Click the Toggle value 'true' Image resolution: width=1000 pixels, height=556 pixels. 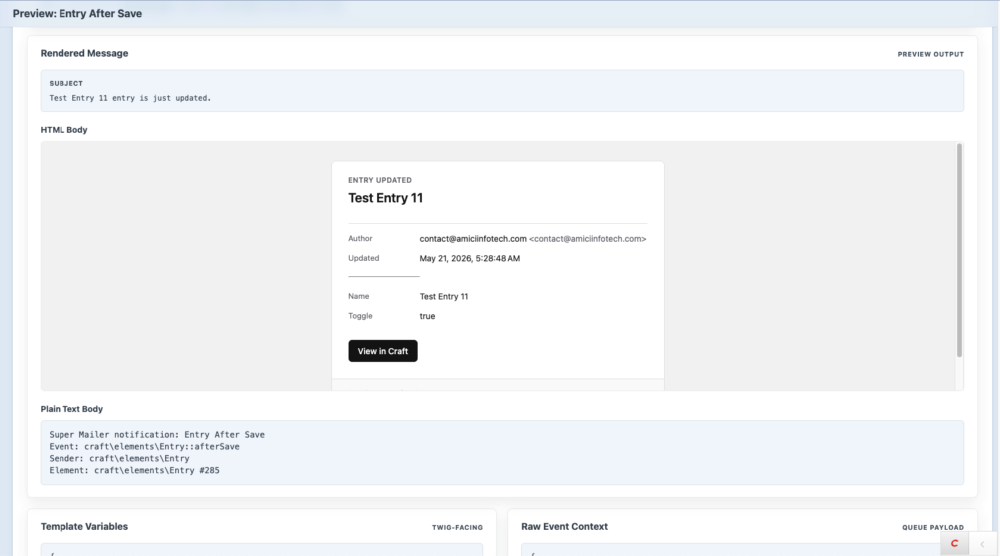427,316
